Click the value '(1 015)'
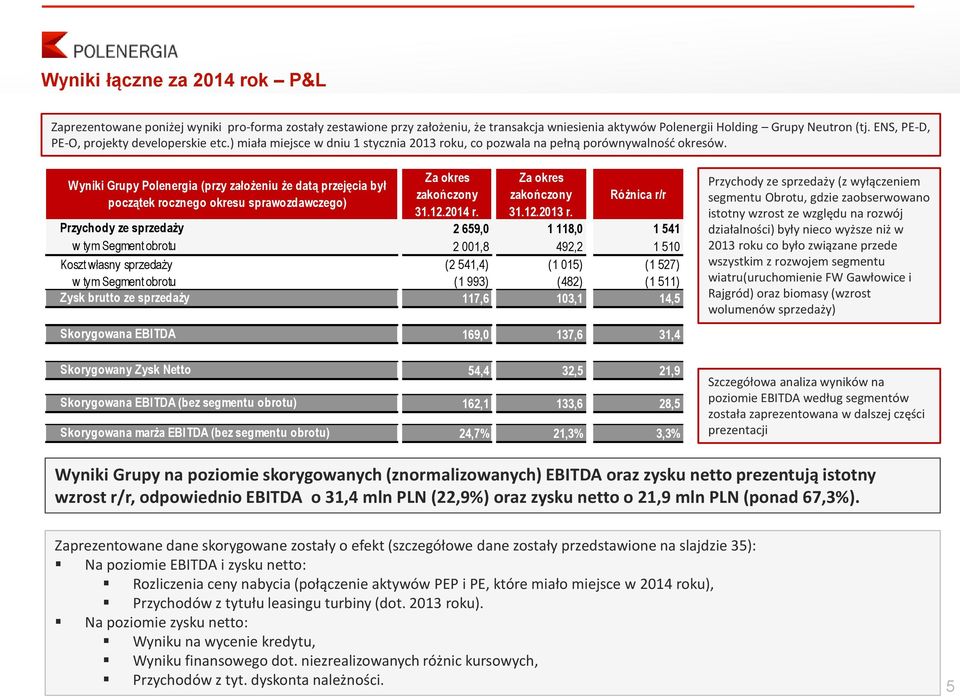Image resolution: width=960 pixels, height=697 pixels. click(565, 265)
